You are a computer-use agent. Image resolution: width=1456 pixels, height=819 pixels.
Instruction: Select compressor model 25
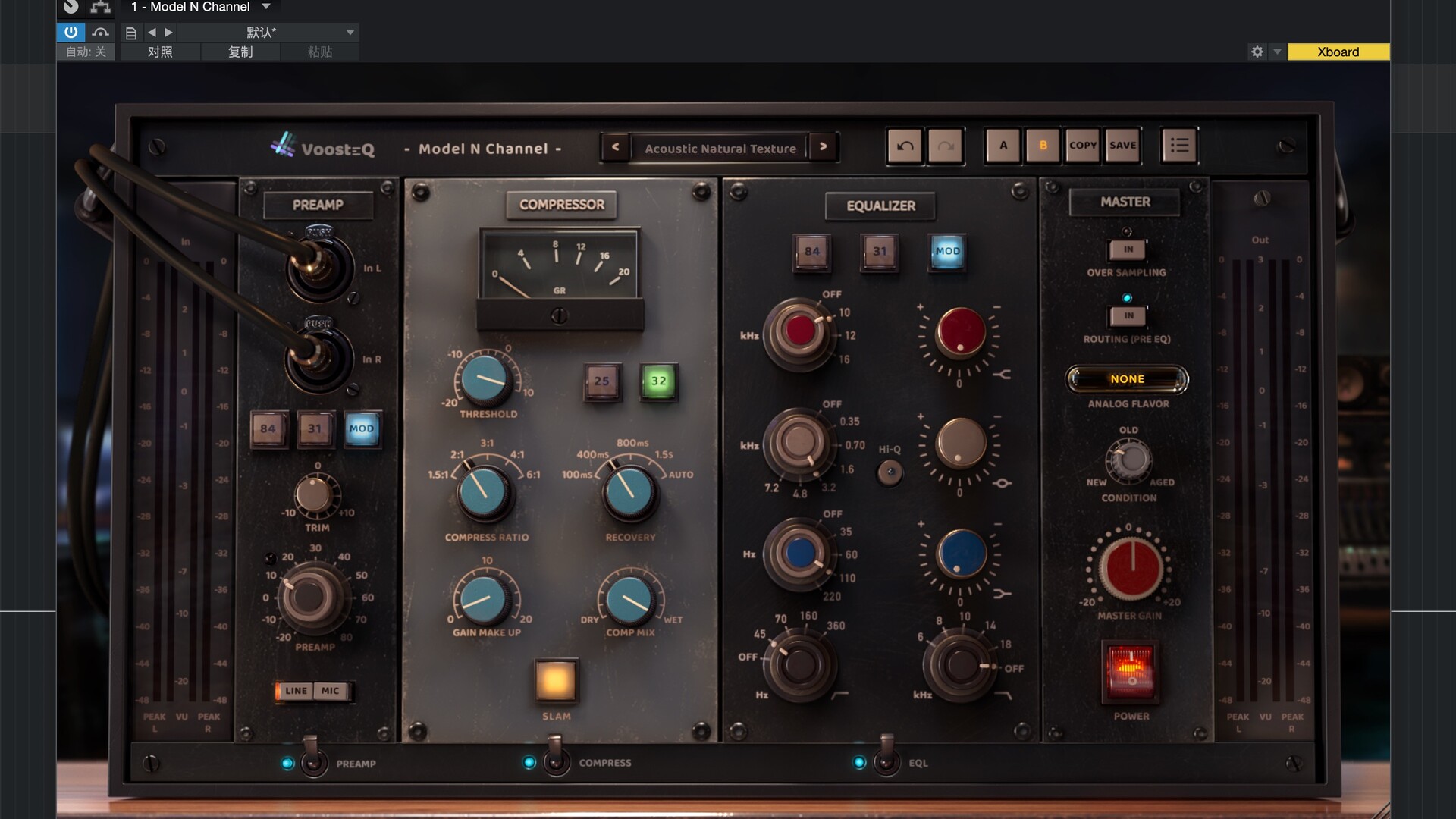point(602,381)
